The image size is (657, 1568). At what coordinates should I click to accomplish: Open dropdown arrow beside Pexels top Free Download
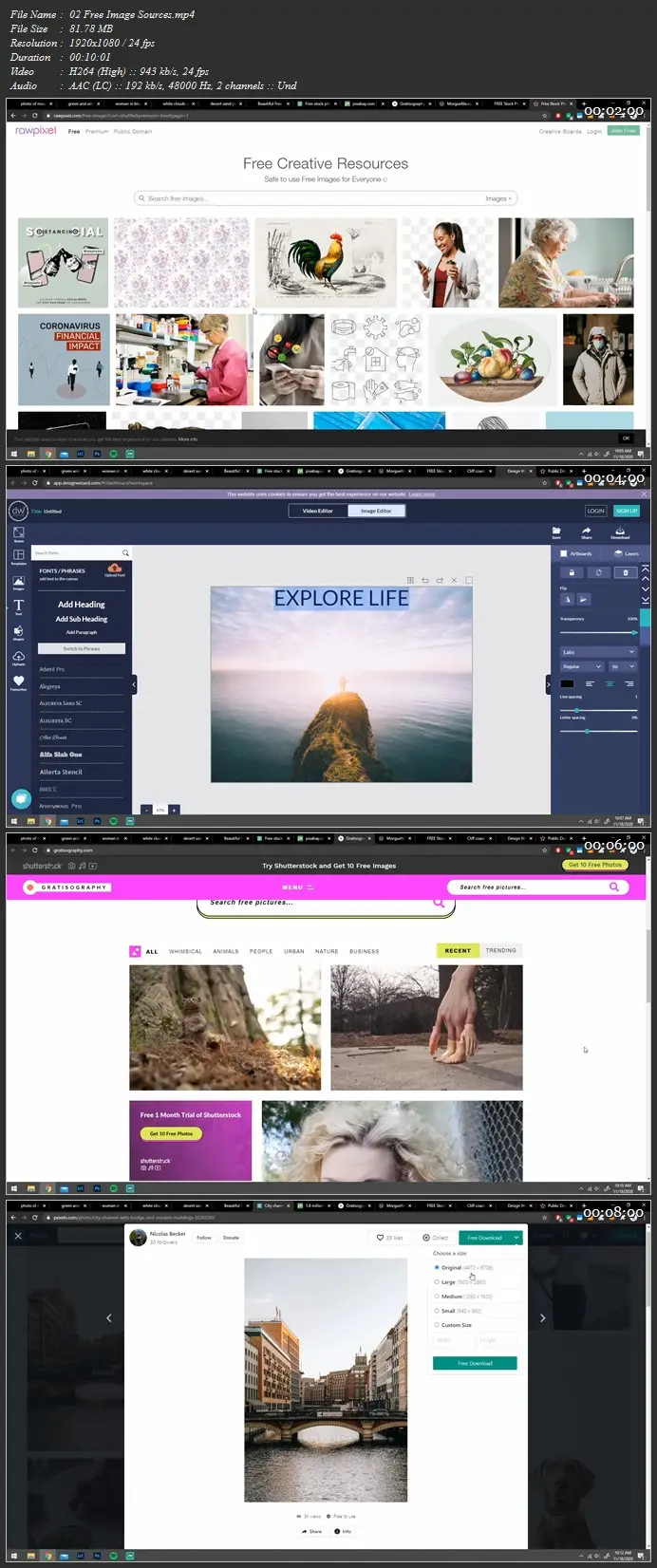pyautogui.click(x=516, y=1238)
